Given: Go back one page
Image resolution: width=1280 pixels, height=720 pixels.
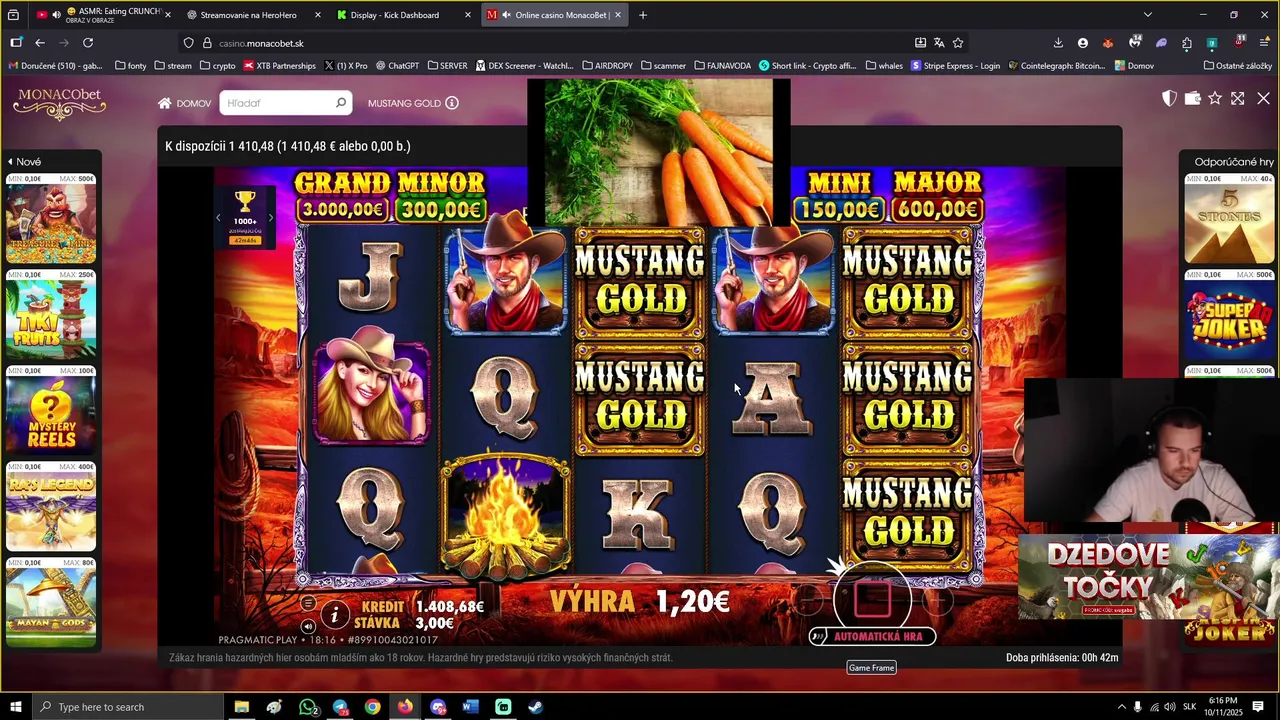Looking at the screenshot, I should click(x=40, y=43).
